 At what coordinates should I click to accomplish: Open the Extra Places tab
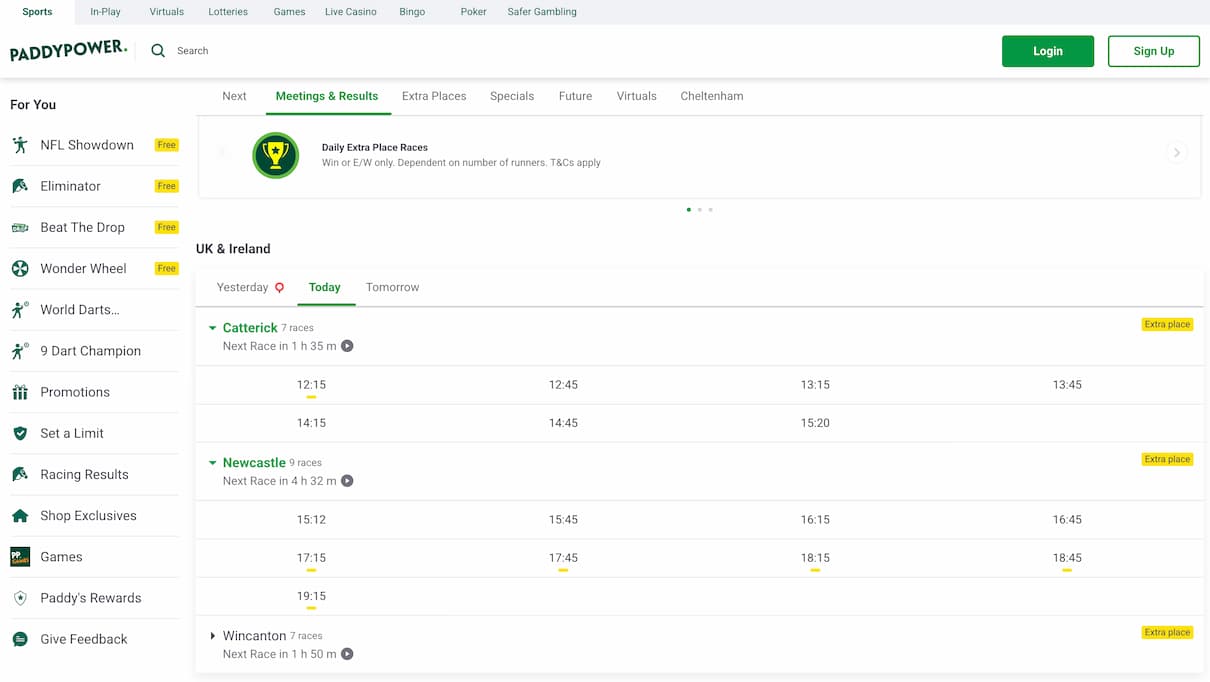[x=433, y=96]
